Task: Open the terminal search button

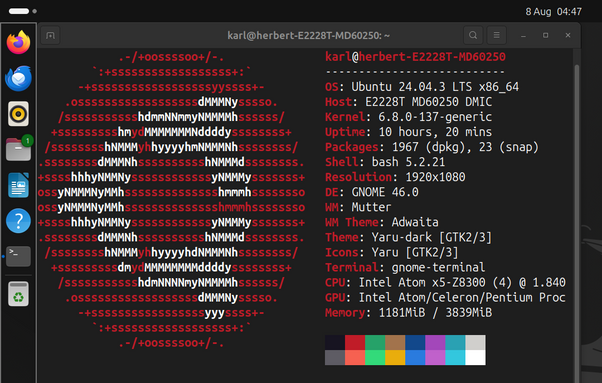Action: click(473, 35)
